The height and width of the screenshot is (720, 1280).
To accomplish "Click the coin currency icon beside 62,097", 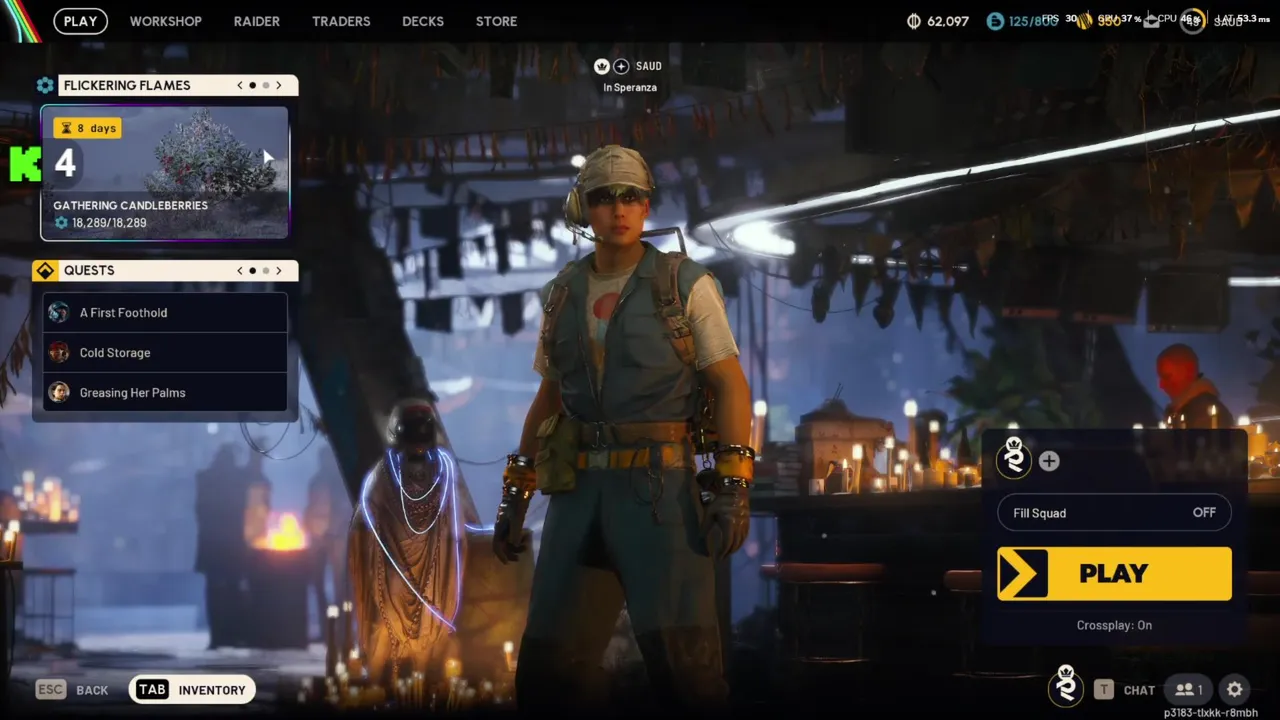I will [913, 21].
